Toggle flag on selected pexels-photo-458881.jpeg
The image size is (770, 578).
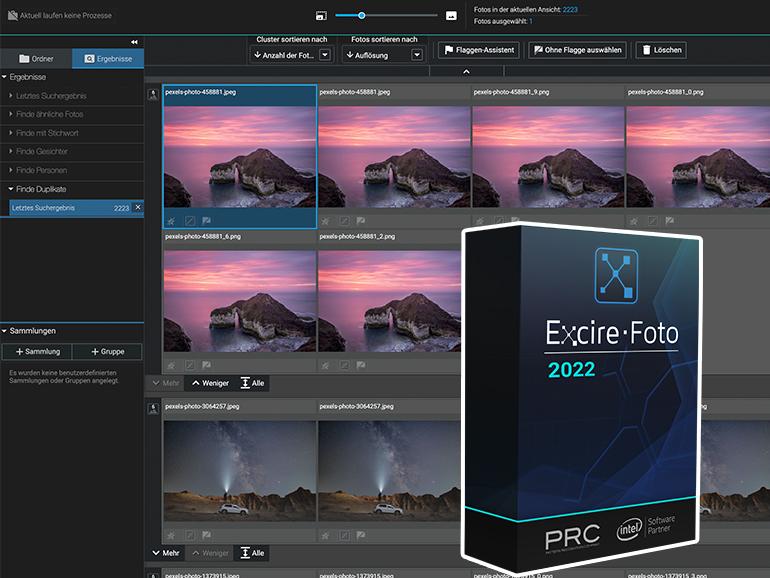[x=207, y=220]
